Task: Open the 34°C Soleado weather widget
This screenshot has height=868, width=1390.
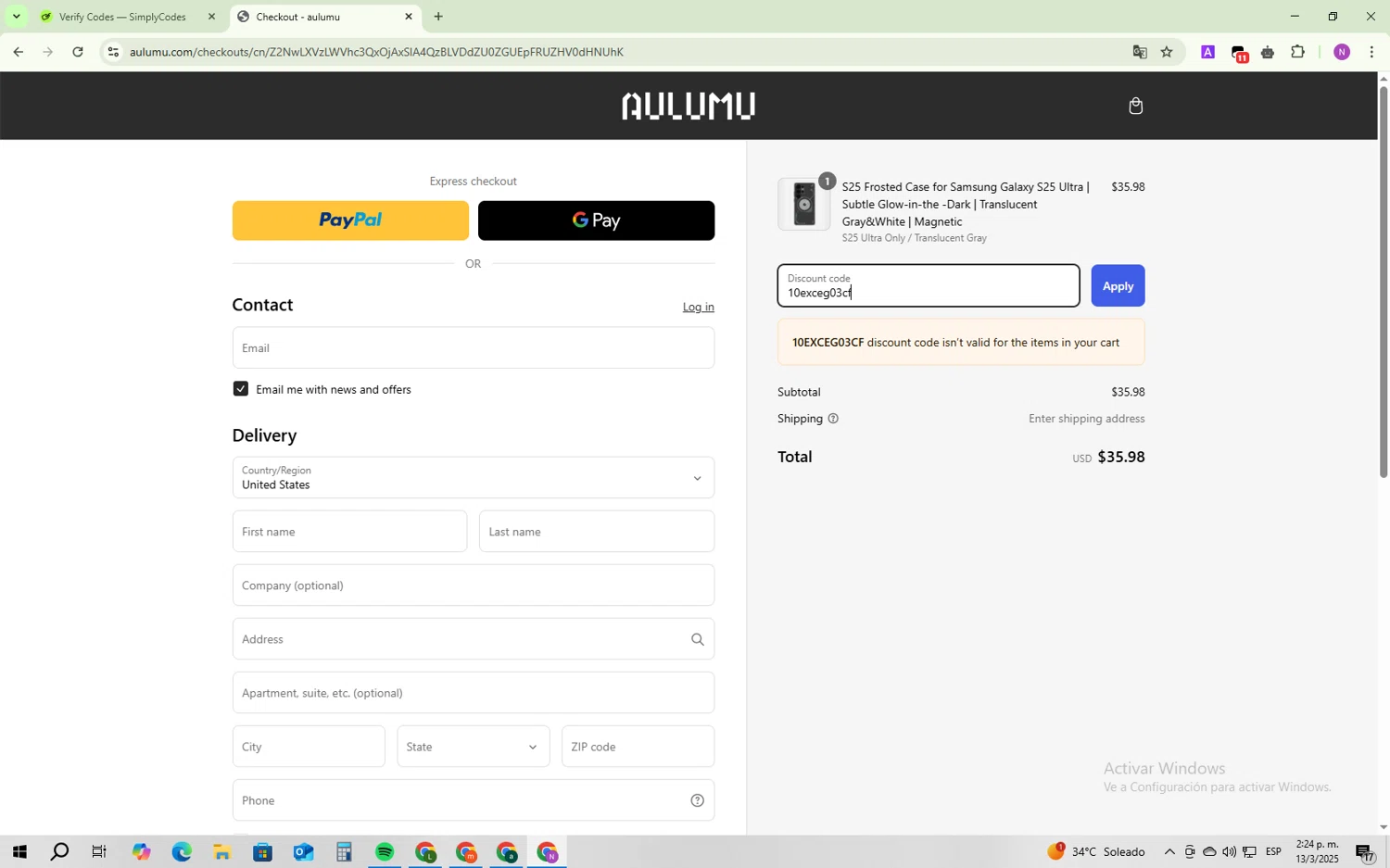Action: pyautogui.click(x=1095, y=852)
